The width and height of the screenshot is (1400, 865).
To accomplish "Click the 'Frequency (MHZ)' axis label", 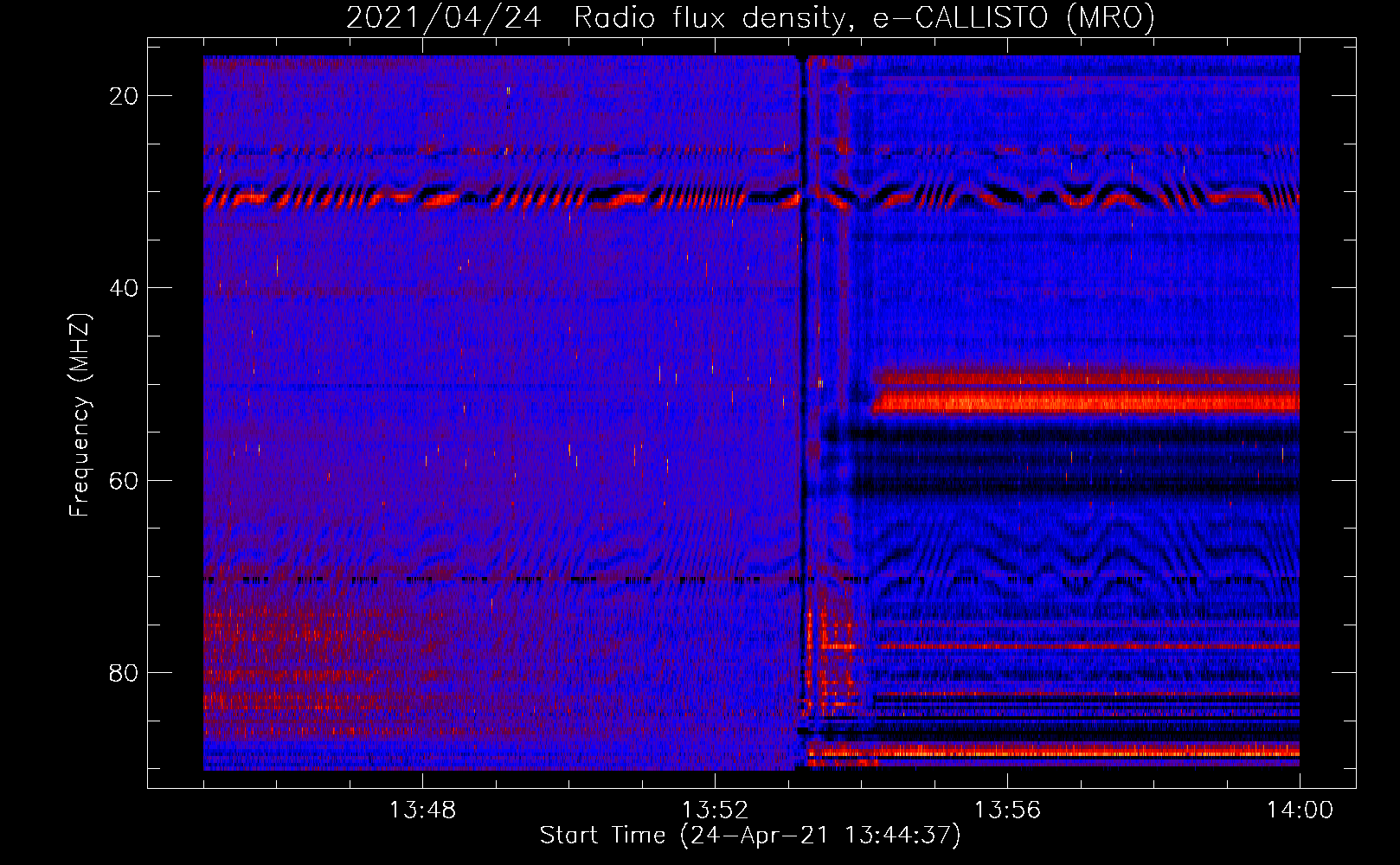I will click(x=80, y=414).
